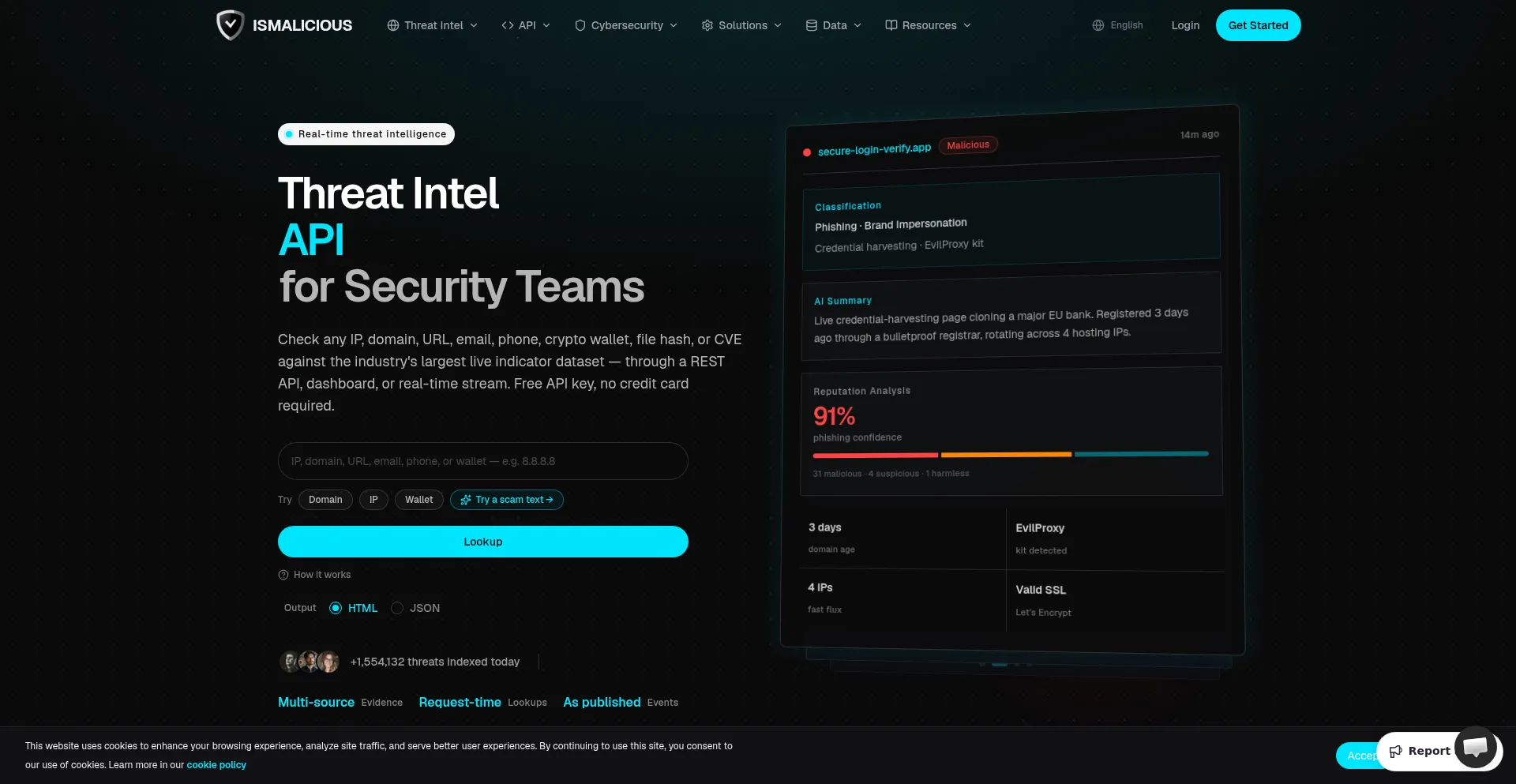This screenshot has width=1516, height=784.
Task: Expand the Threat Intel menu chevron
Action: click(474, 25)
